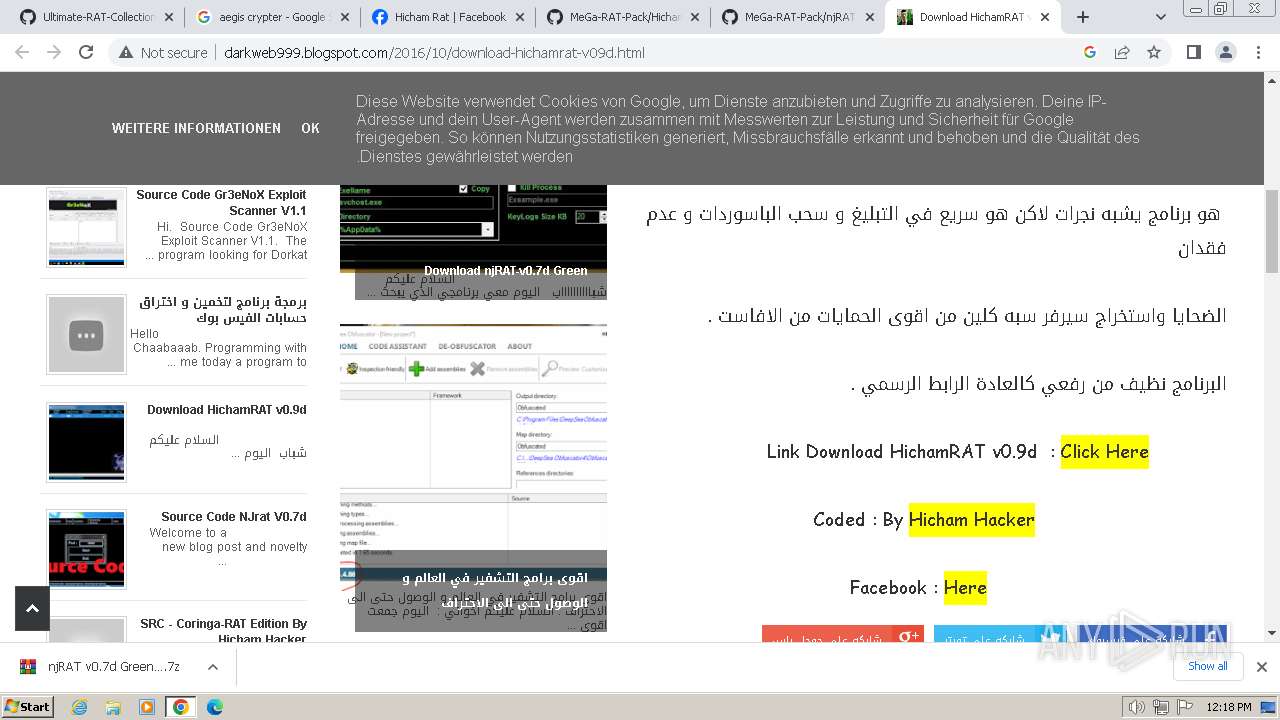Viewport: 1280px width, 720px height.
Task: Open volume control in system tray
Action: (x=1137, y=707)
